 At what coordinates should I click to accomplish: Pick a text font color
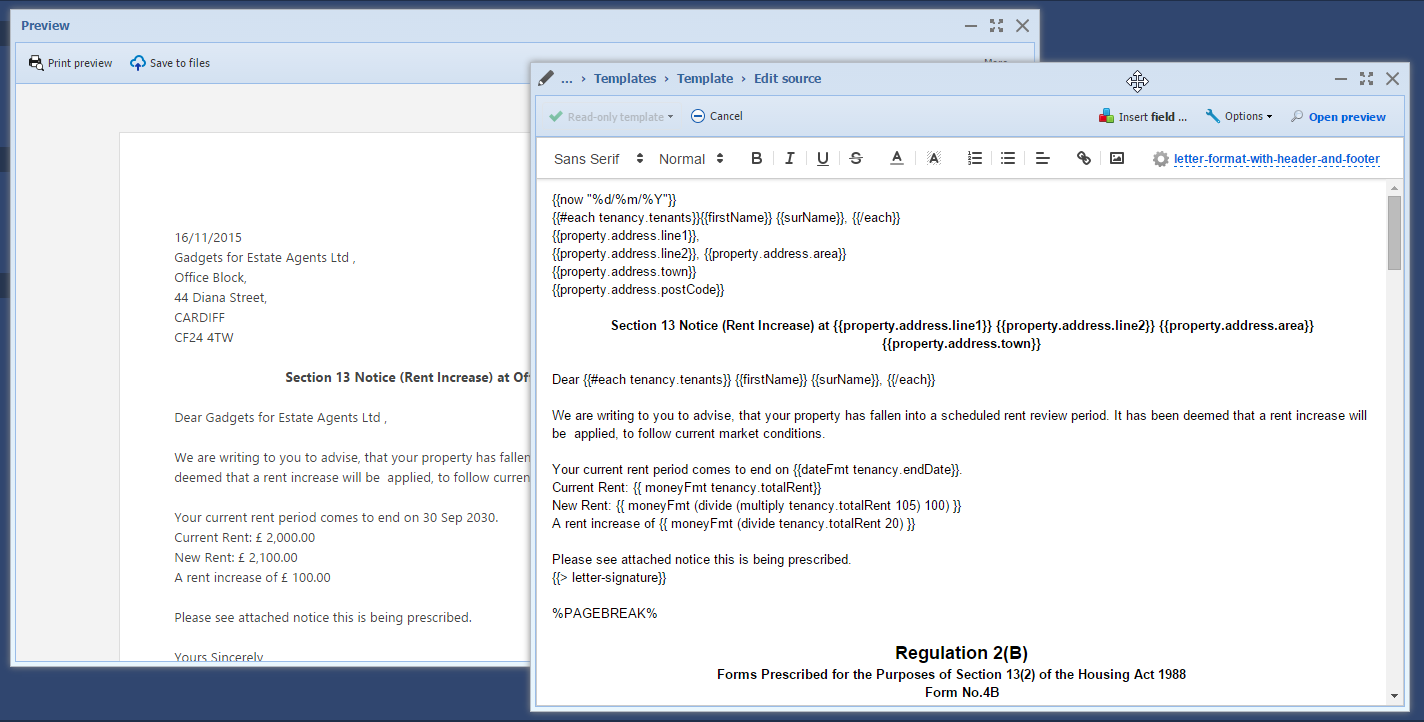[897, 159]
